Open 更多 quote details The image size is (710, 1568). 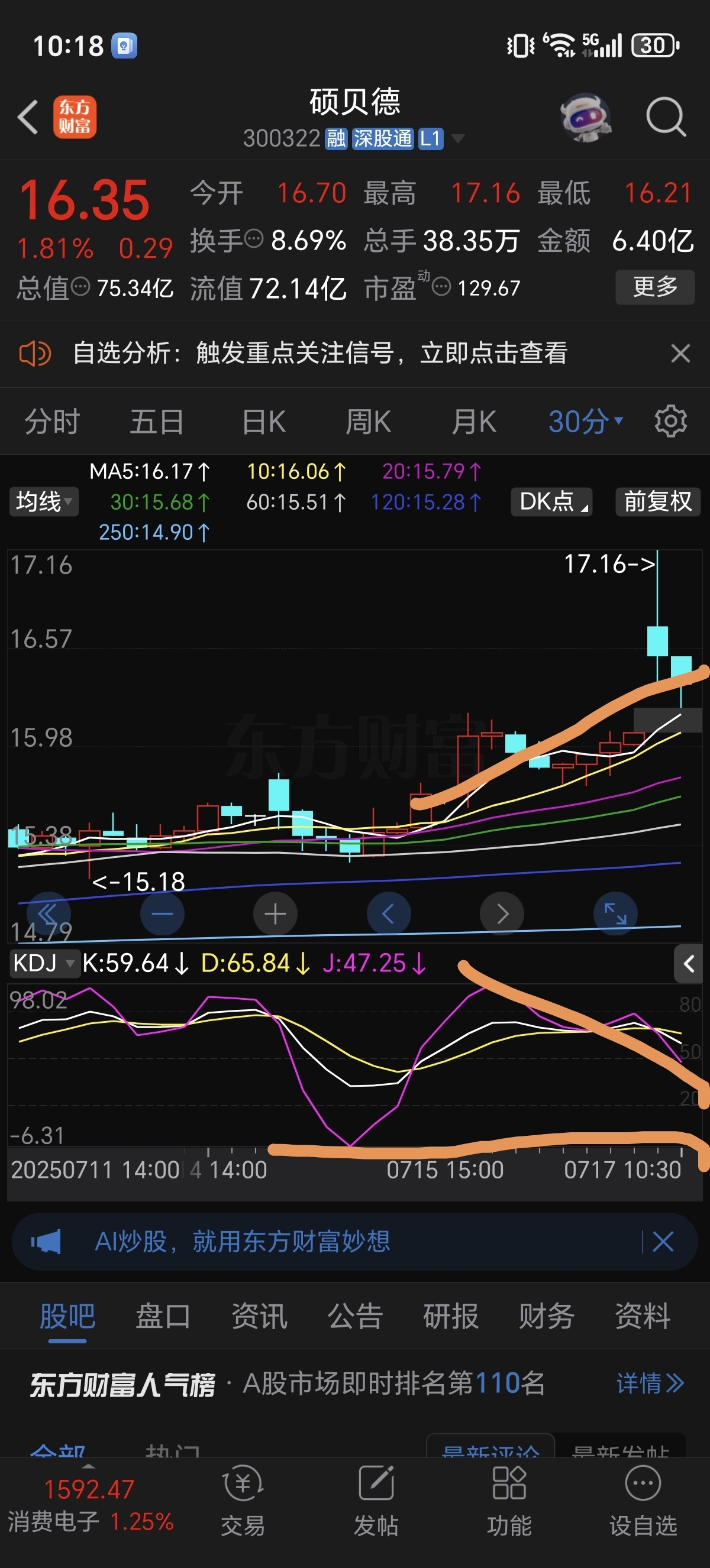tap(655, 287)
